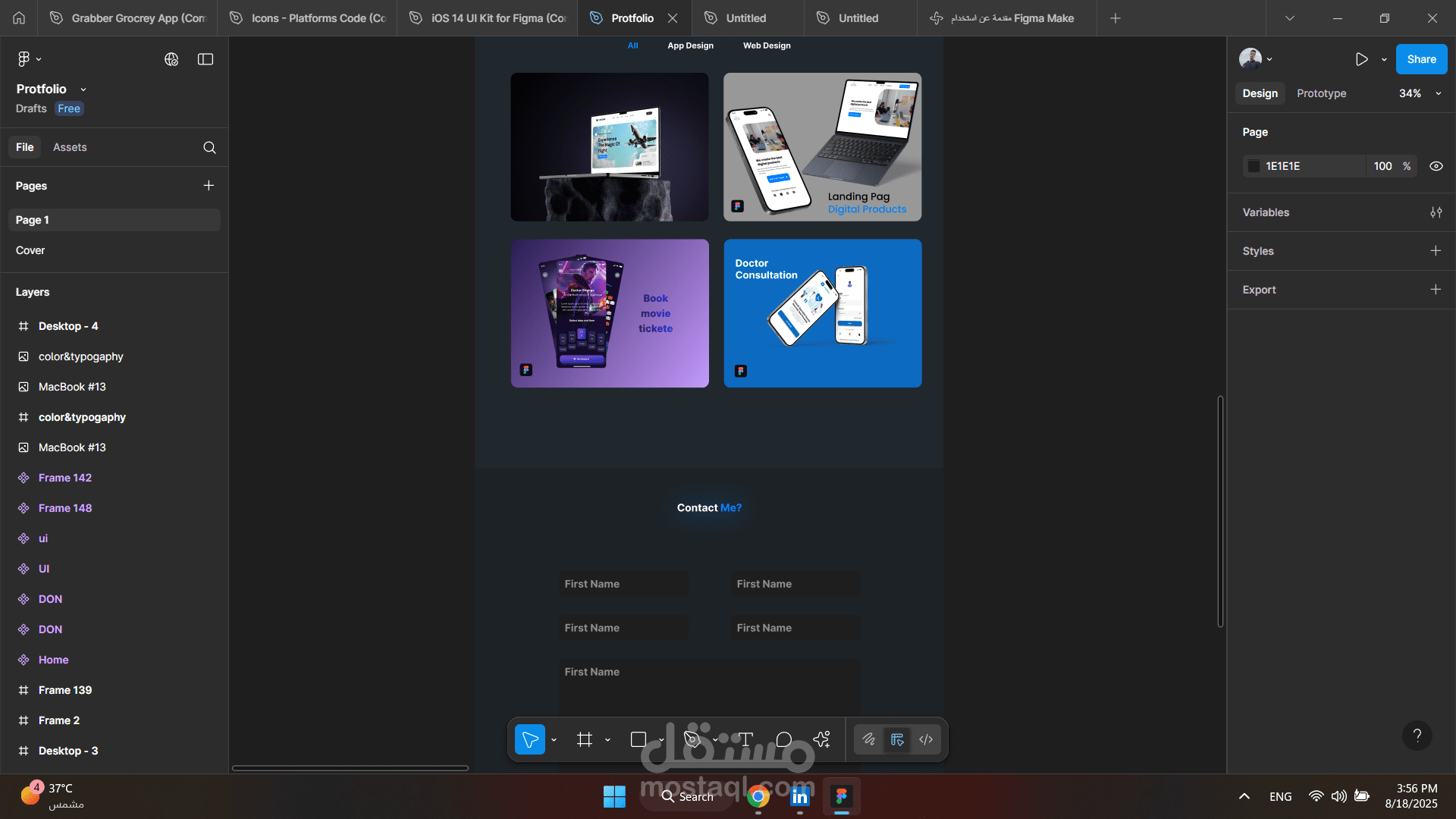Open the AI Actions tool
Screen dimensions: 1456x819
click(822, 739)
